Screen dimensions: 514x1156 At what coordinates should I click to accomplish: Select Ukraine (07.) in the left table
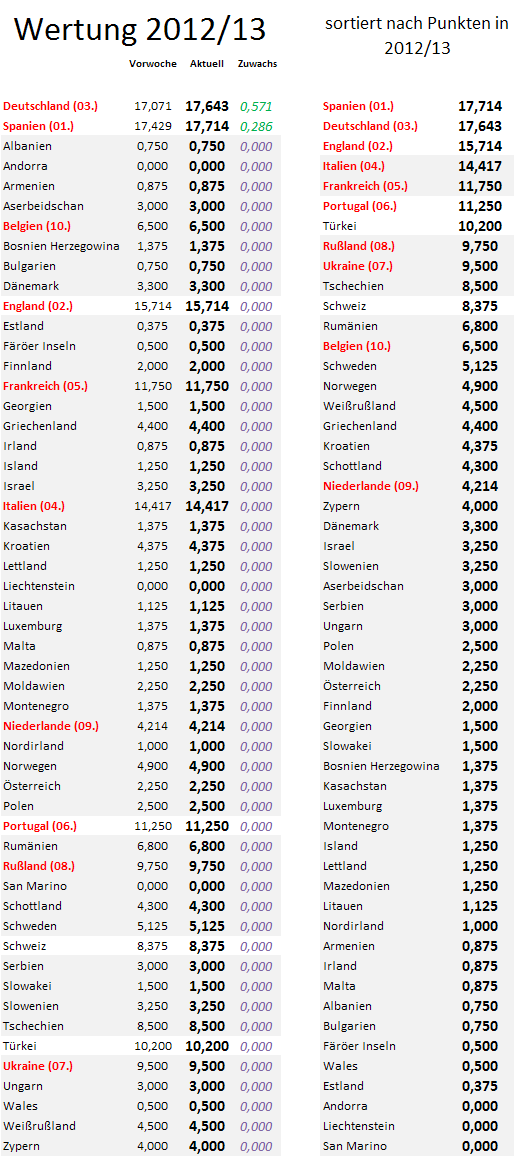click(38, 1066)
